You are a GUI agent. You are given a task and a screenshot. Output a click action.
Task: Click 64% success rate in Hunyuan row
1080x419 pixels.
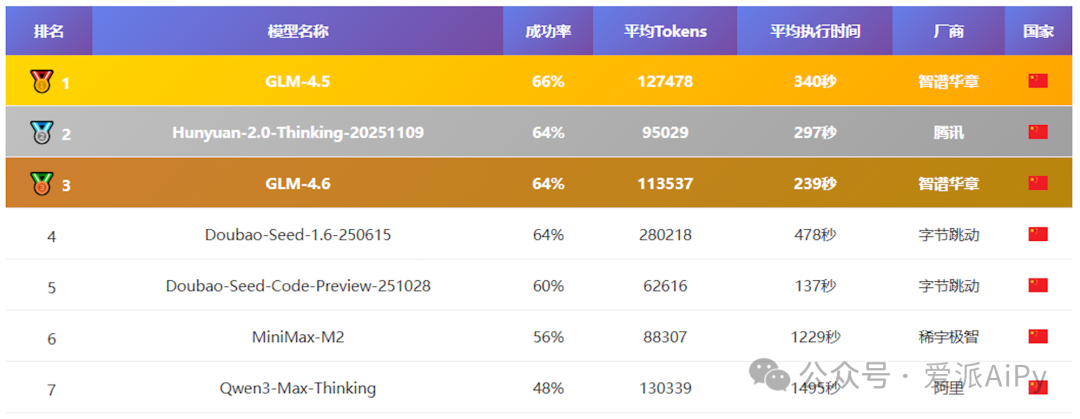click(x=548, y=132)
